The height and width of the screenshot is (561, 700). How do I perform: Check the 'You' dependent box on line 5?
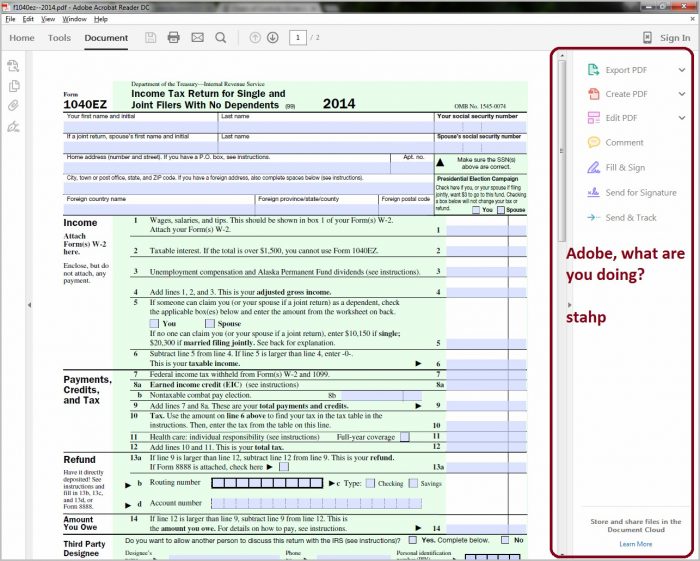click(x=154, y=323)
